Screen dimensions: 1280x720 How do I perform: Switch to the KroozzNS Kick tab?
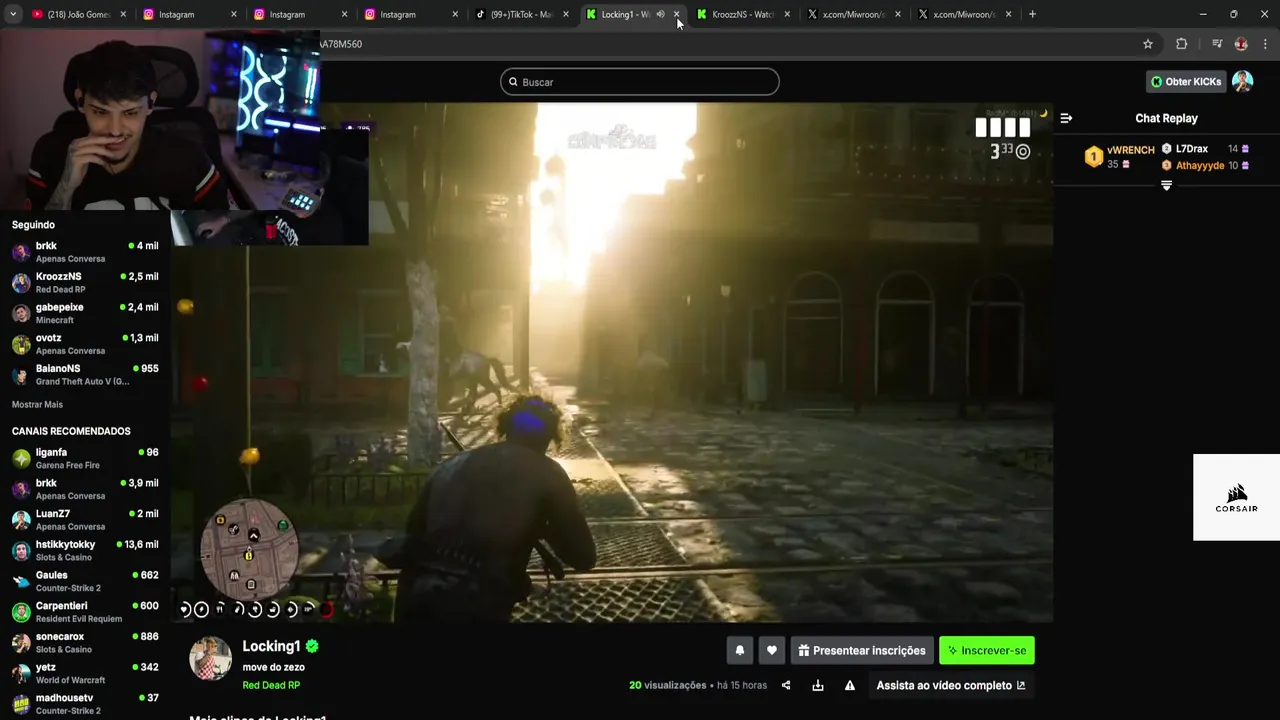(x=743, y=14)
